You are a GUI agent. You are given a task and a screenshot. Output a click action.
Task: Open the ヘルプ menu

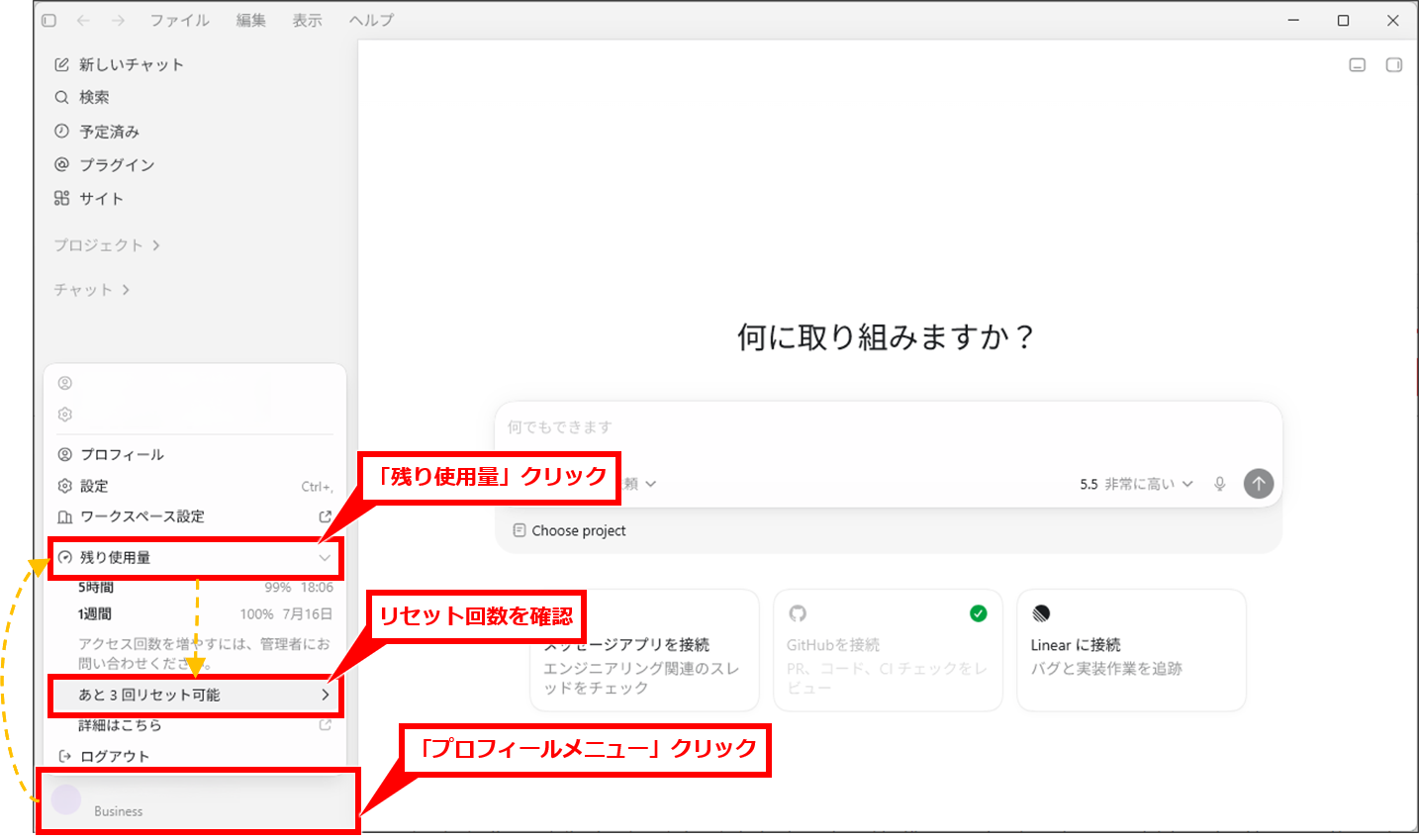point(371,20)
